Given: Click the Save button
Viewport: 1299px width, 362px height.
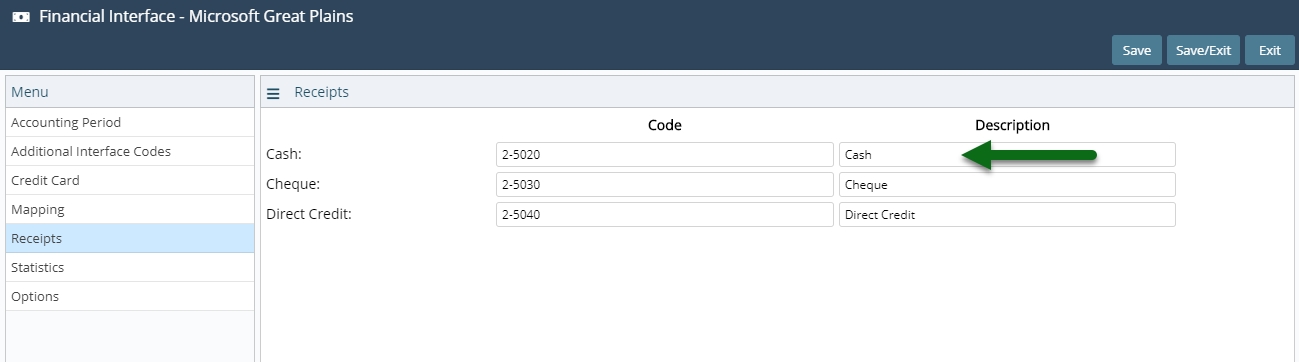Looking at the screenshot, I should 1137,50.
